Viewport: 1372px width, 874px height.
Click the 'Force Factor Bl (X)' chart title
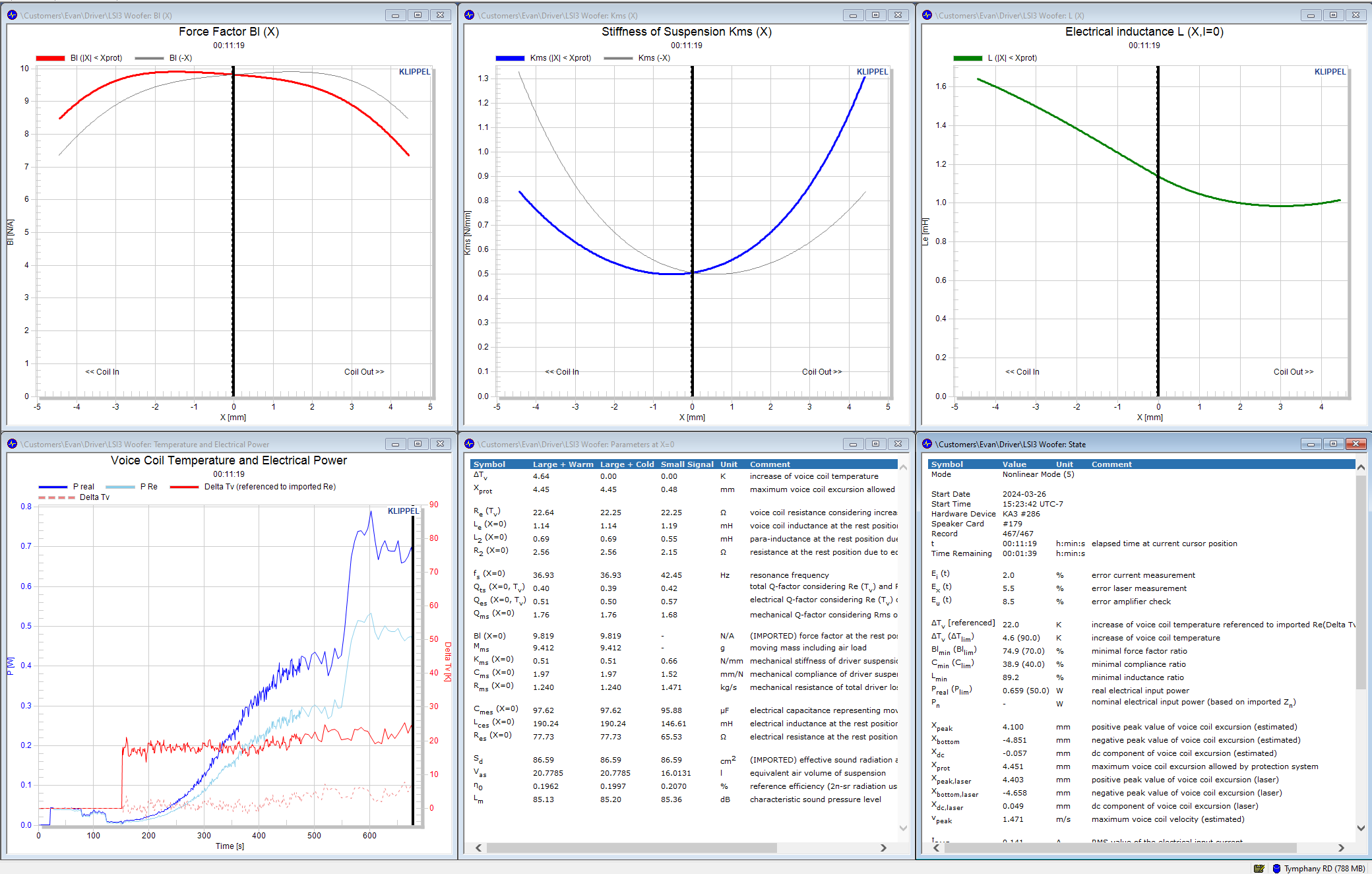click(228, 32)
